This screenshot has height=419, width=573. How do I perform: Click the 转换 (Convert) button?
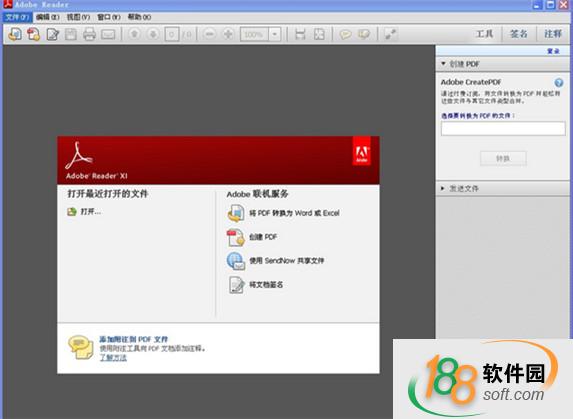503,159
